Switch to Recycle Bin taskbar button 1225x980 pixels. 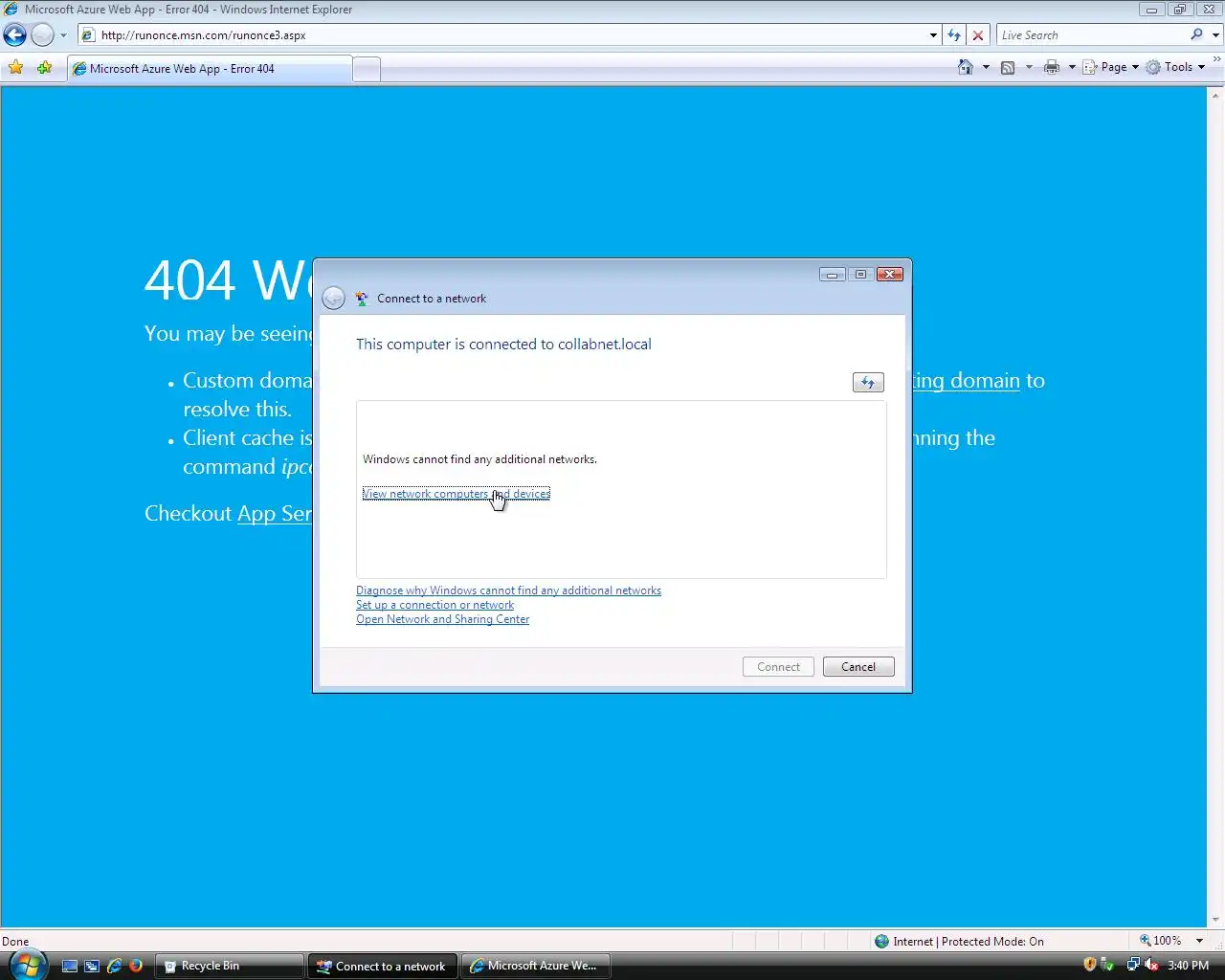[230, 967]
